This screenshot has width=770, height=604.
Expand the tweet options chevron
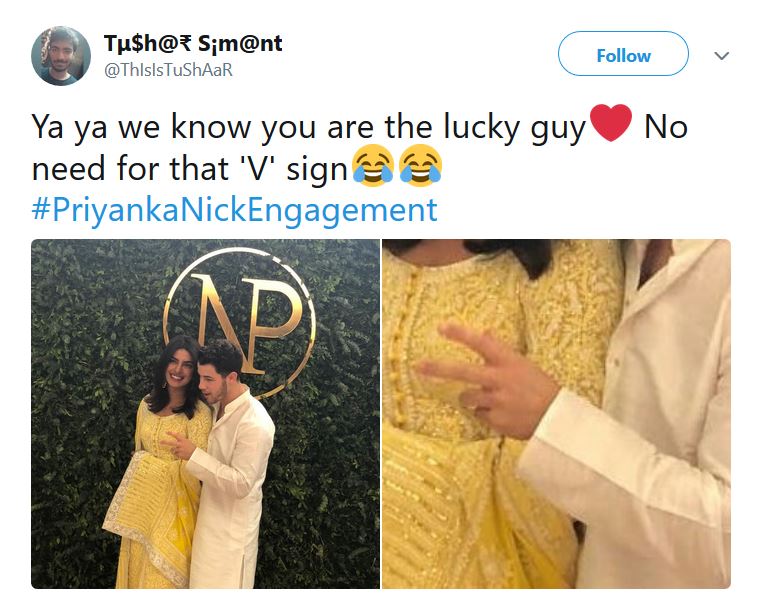pos(721,55)
